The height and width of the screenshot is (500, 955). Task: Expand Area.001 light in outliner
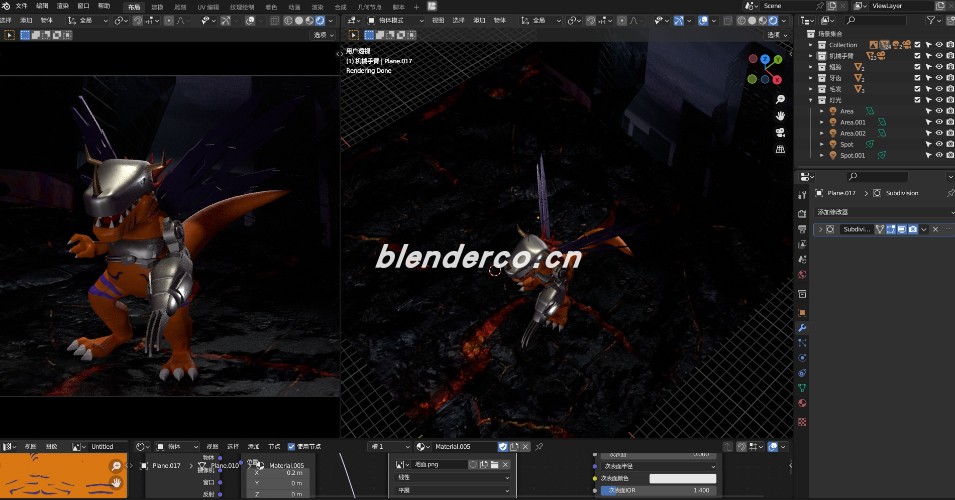[x=822, y=122]
